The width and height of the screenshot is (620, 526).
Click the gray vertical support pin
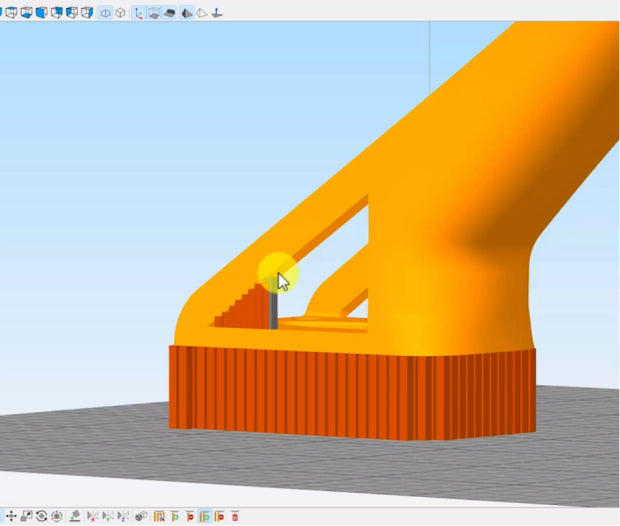coord(274,310)
